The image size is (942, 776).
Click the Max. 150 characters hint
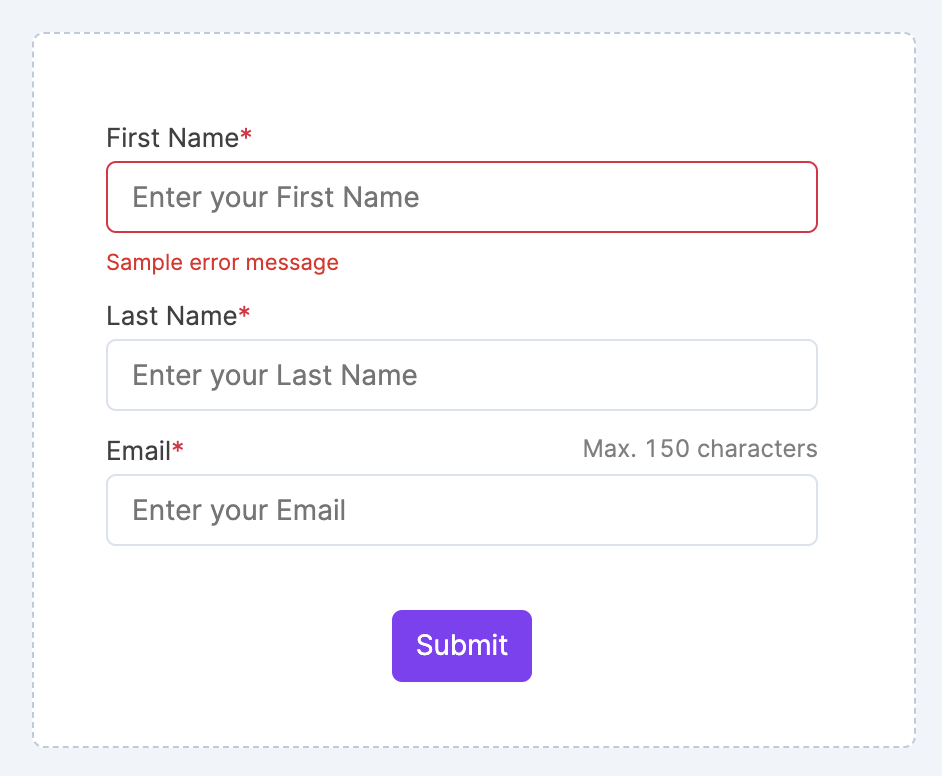[x=699, y=449]
